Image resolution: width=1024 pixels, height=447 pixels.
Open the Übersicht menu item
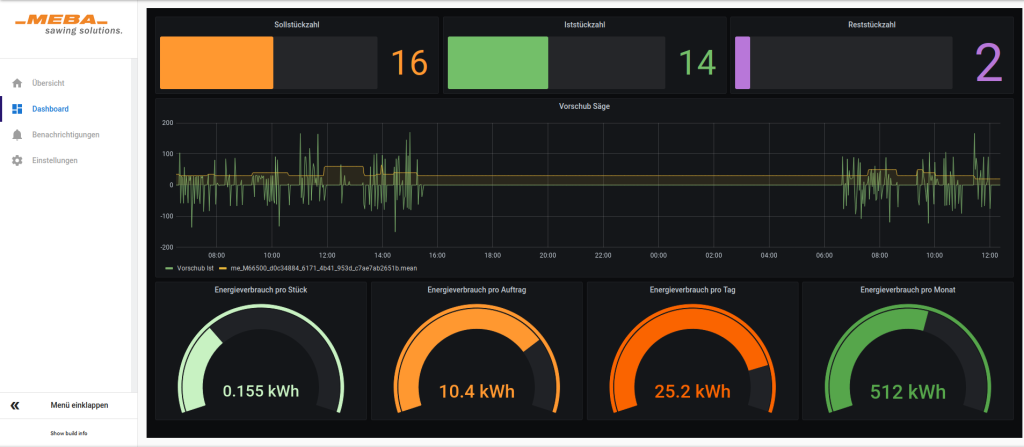[x=48, y=83]
